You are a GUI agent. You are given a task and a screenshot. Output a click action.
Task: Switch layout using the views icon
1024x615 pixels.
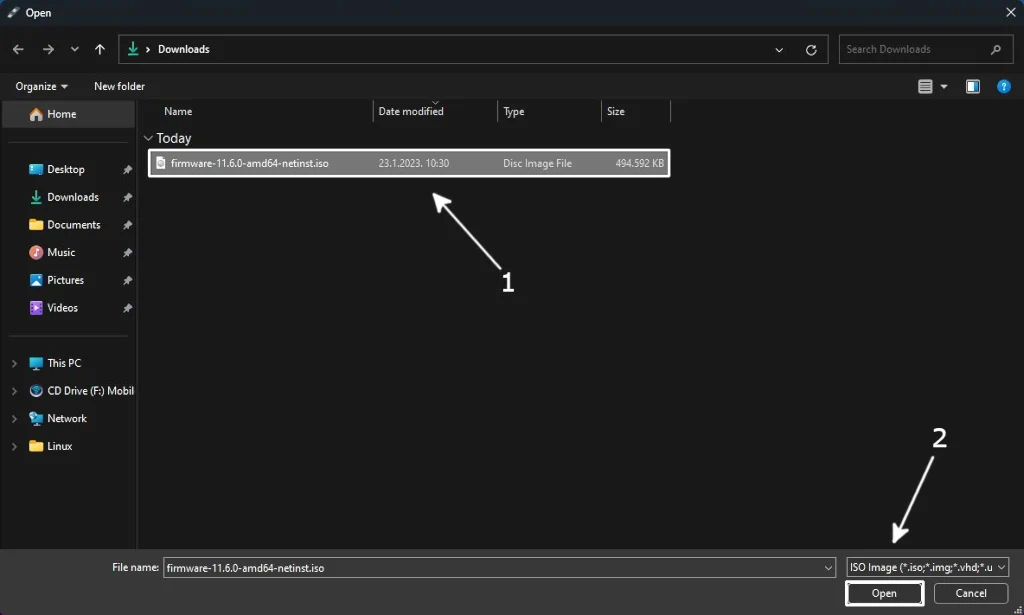[x=926, y=86]
